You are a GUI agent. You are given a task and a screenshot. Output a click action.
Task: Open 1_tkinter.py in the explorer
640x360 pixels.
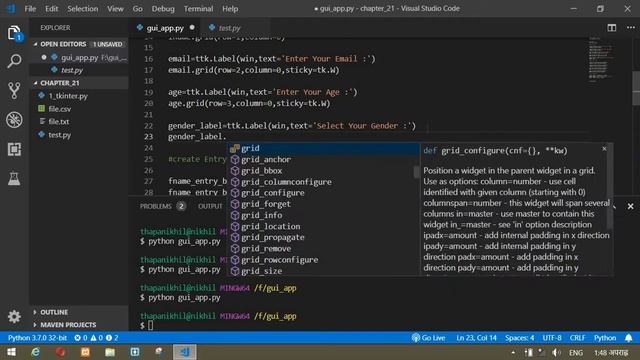pos(79,96)
